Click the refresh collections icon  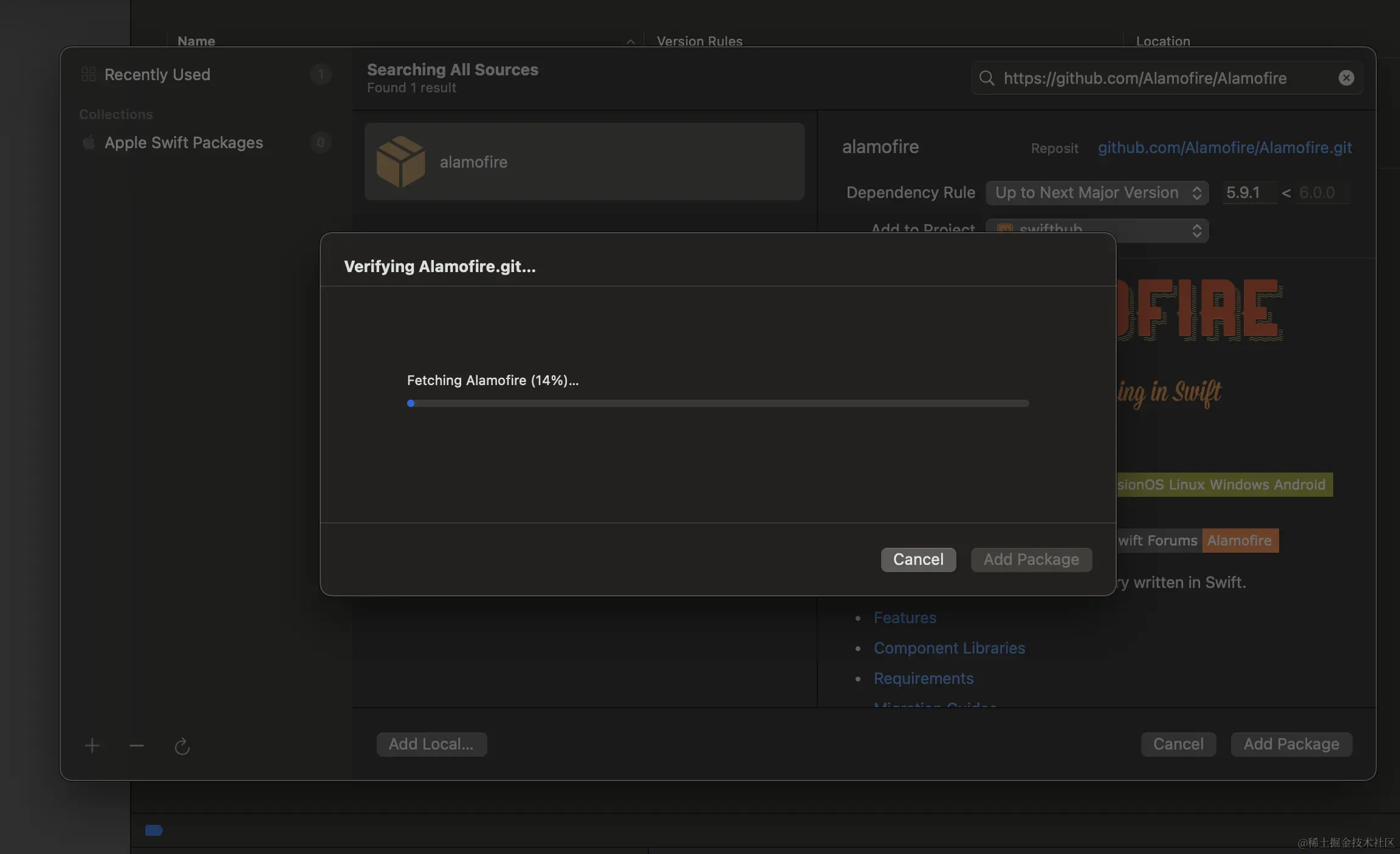(182, 746)
